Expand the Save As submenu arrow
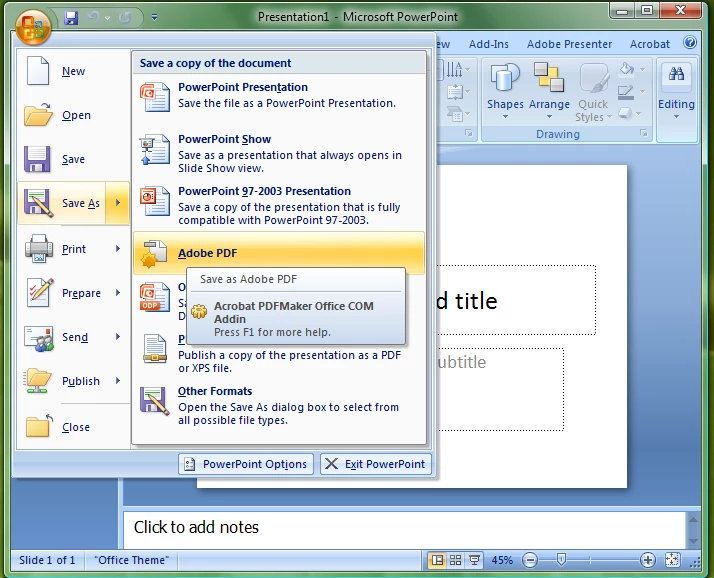The height and width of the screenshot is (578, 714). pos(118,203)
